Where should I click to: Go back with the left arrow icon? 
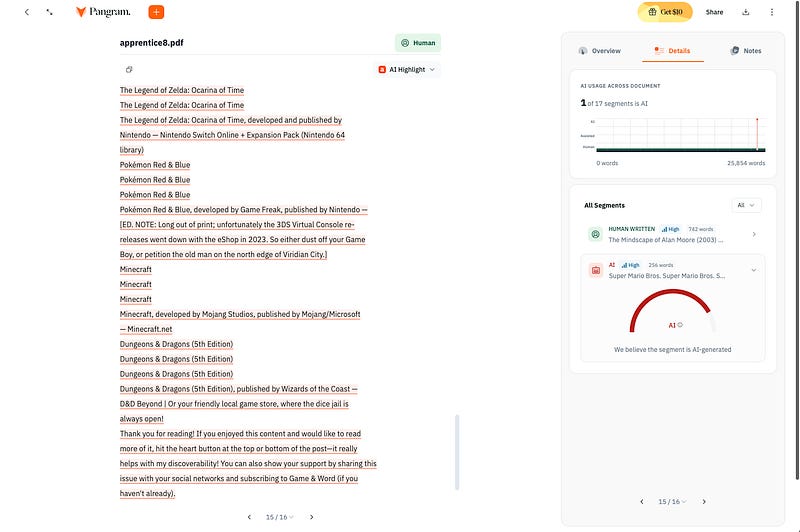click(27, 12)
